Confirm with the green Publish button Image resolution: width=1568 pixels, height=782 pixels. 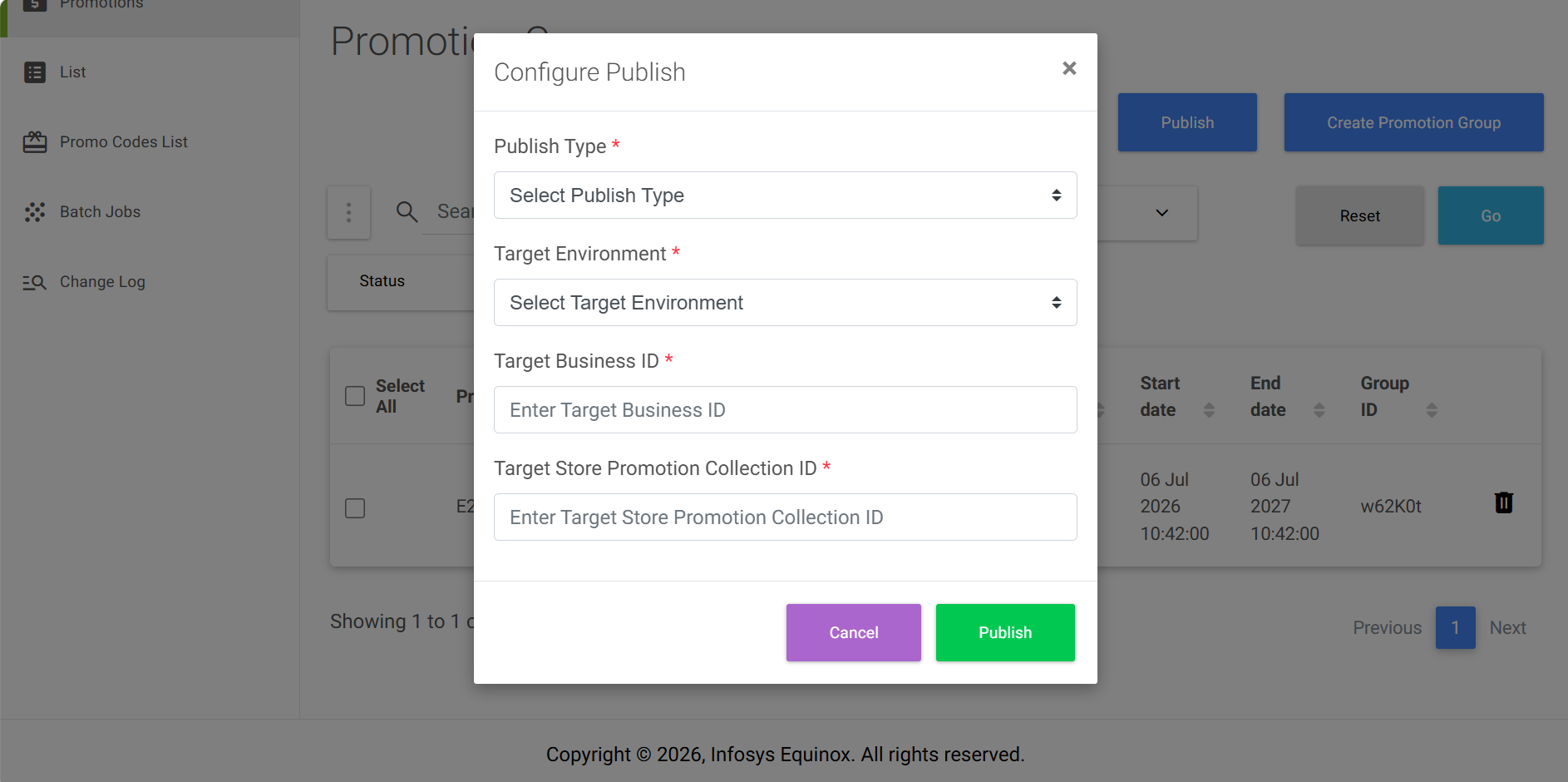1005,633
